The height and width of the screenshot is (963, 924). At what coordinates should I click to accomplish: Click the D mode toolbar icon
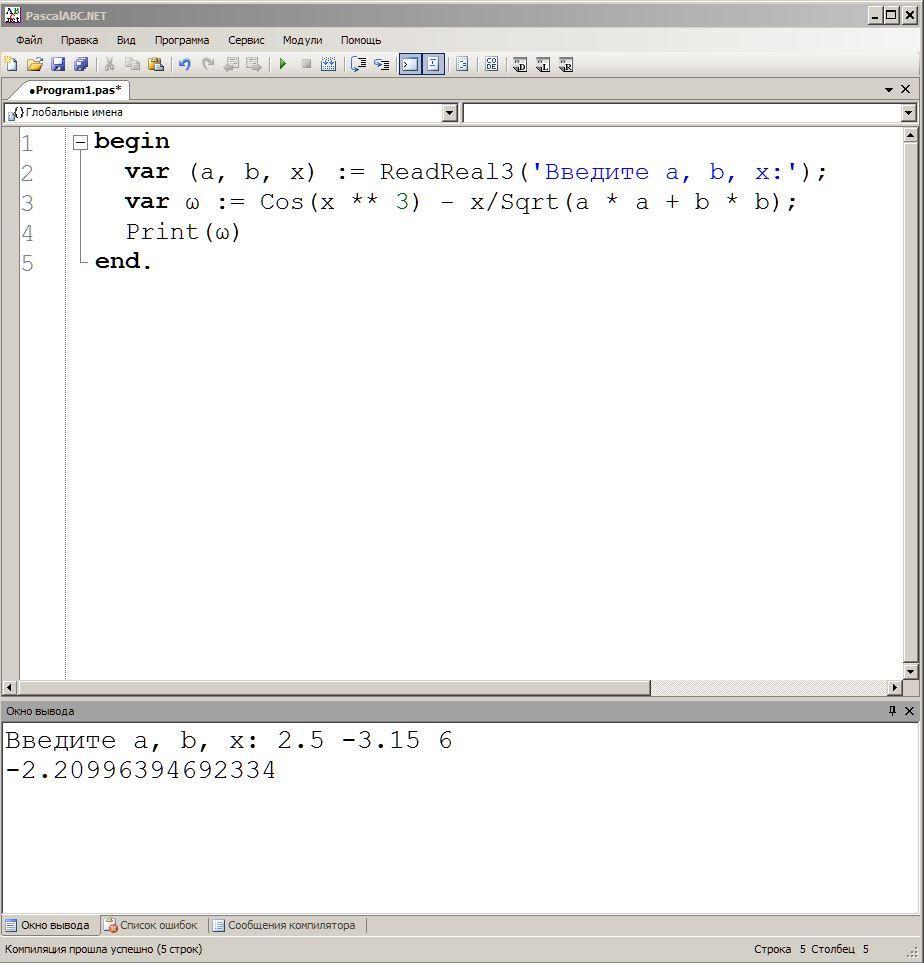click(520, 64)
